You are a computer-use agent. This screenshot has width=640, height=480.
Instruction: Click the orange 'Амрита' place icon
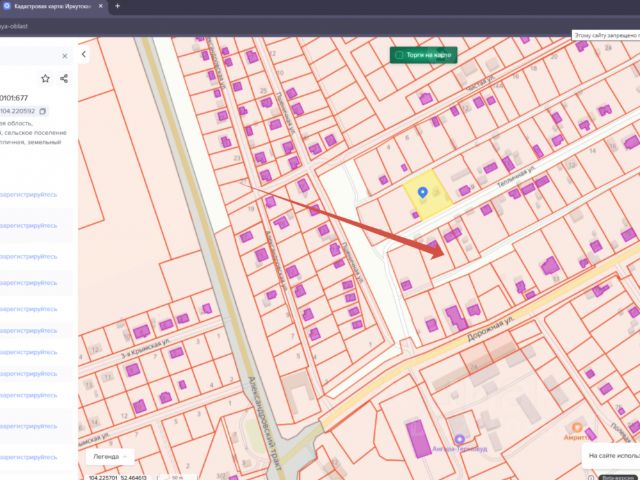pyautogui.click(x=577, y=428)
